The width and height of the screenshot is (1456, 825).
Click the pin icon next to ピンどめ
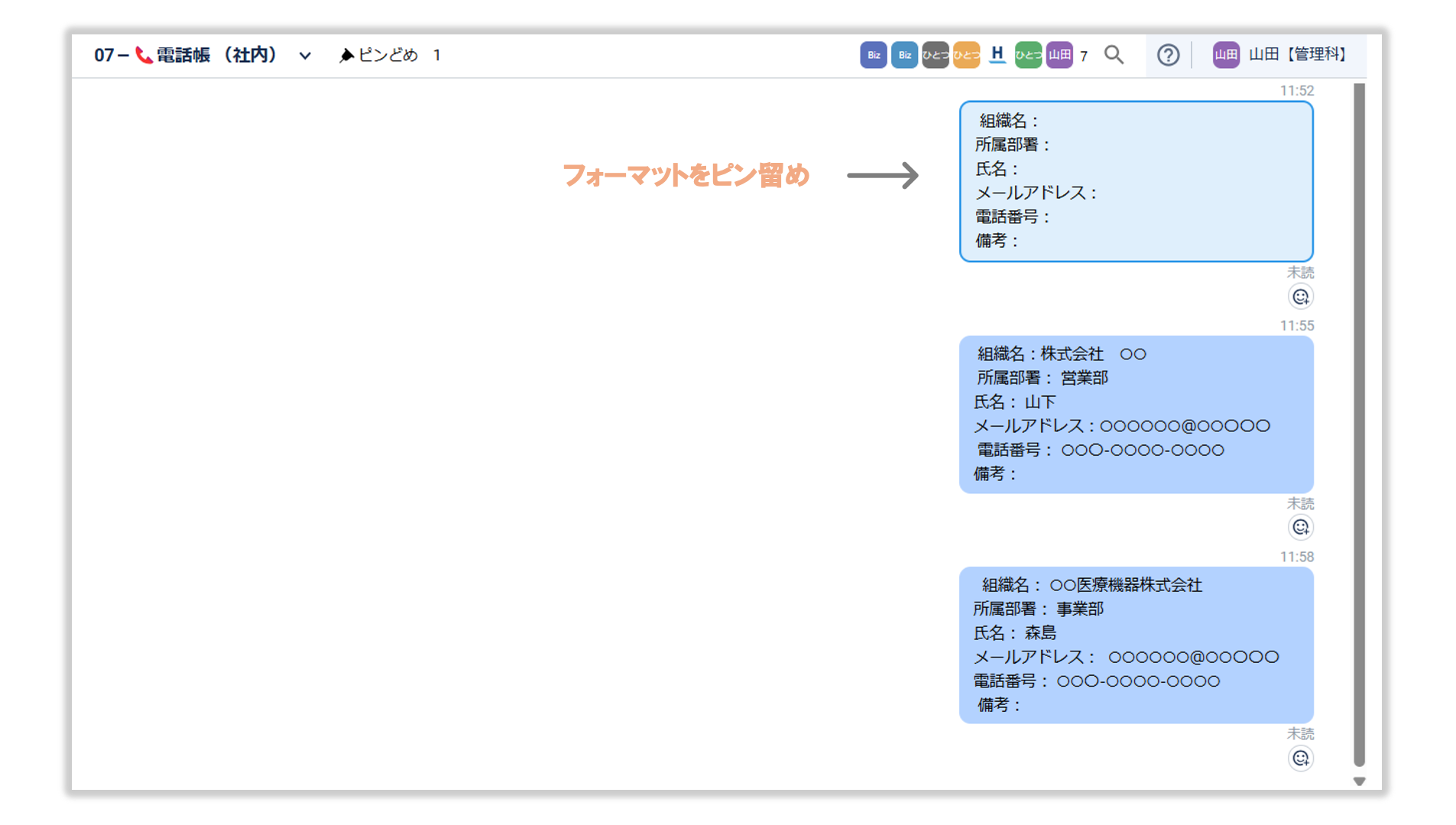click(x=346, y=55)
